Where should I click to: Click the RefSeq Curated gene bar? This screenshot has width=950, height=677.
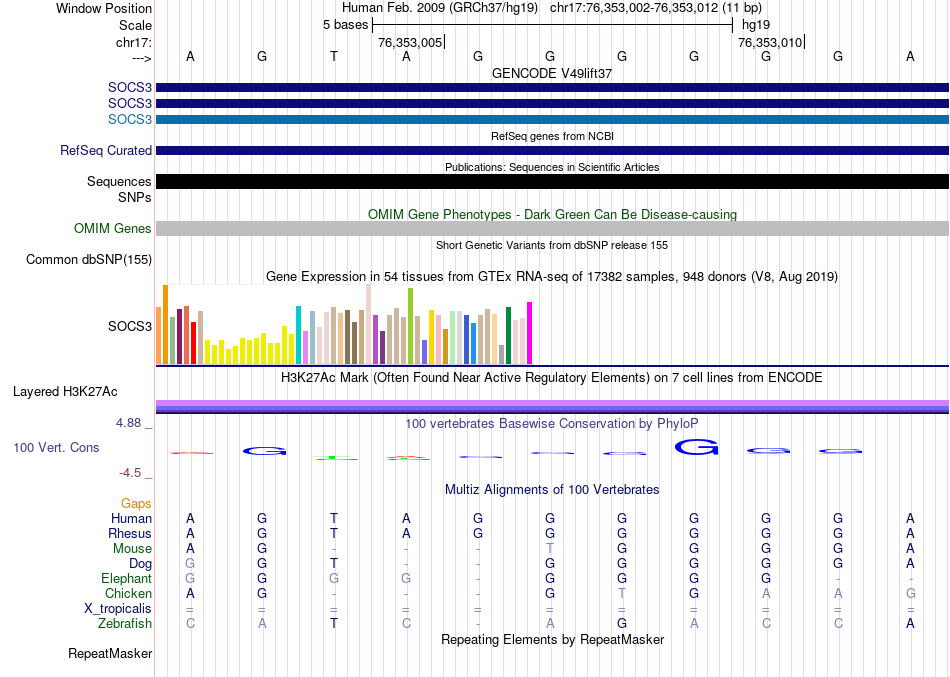(552, 150)
